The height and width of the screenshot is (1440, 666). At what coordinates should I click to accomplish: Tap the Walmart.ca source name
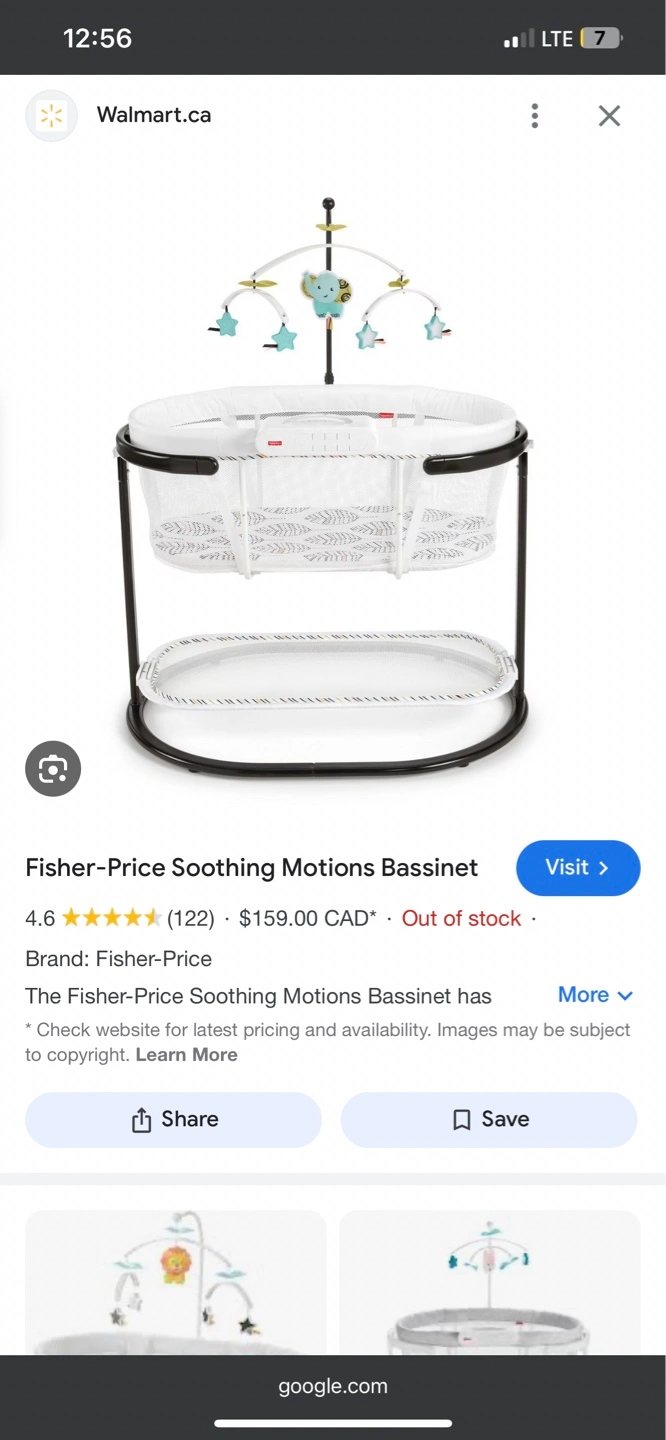(154, 115)
